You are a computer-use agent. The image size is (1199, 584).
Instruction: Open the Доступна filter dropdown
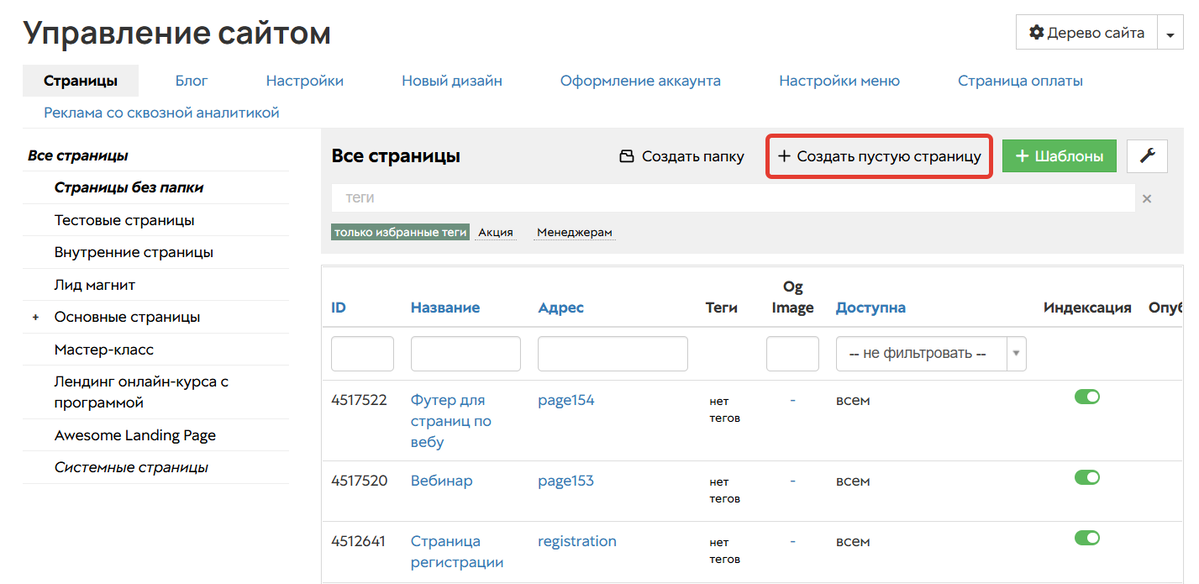click(x=931, y=354)
